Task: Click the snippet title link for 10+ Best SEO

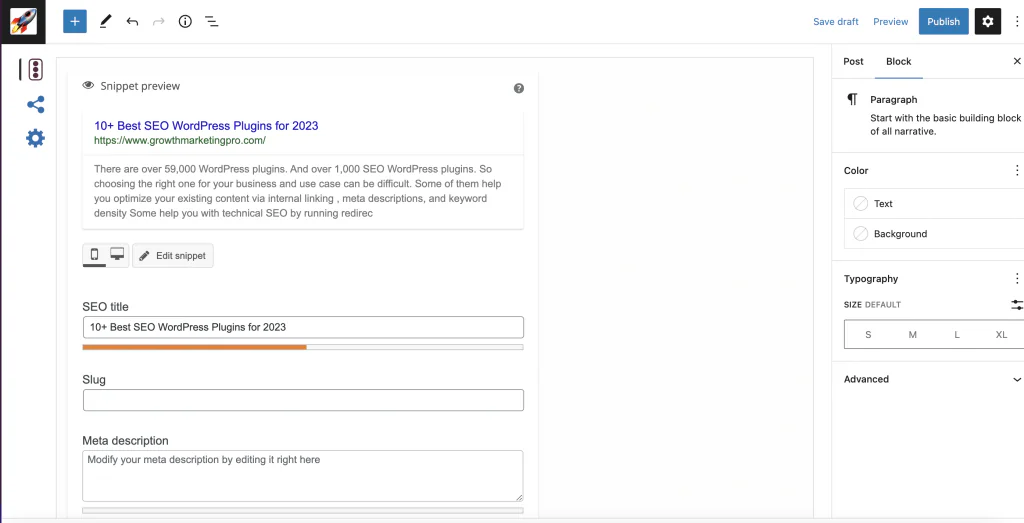Action: [x=206, y=125]
